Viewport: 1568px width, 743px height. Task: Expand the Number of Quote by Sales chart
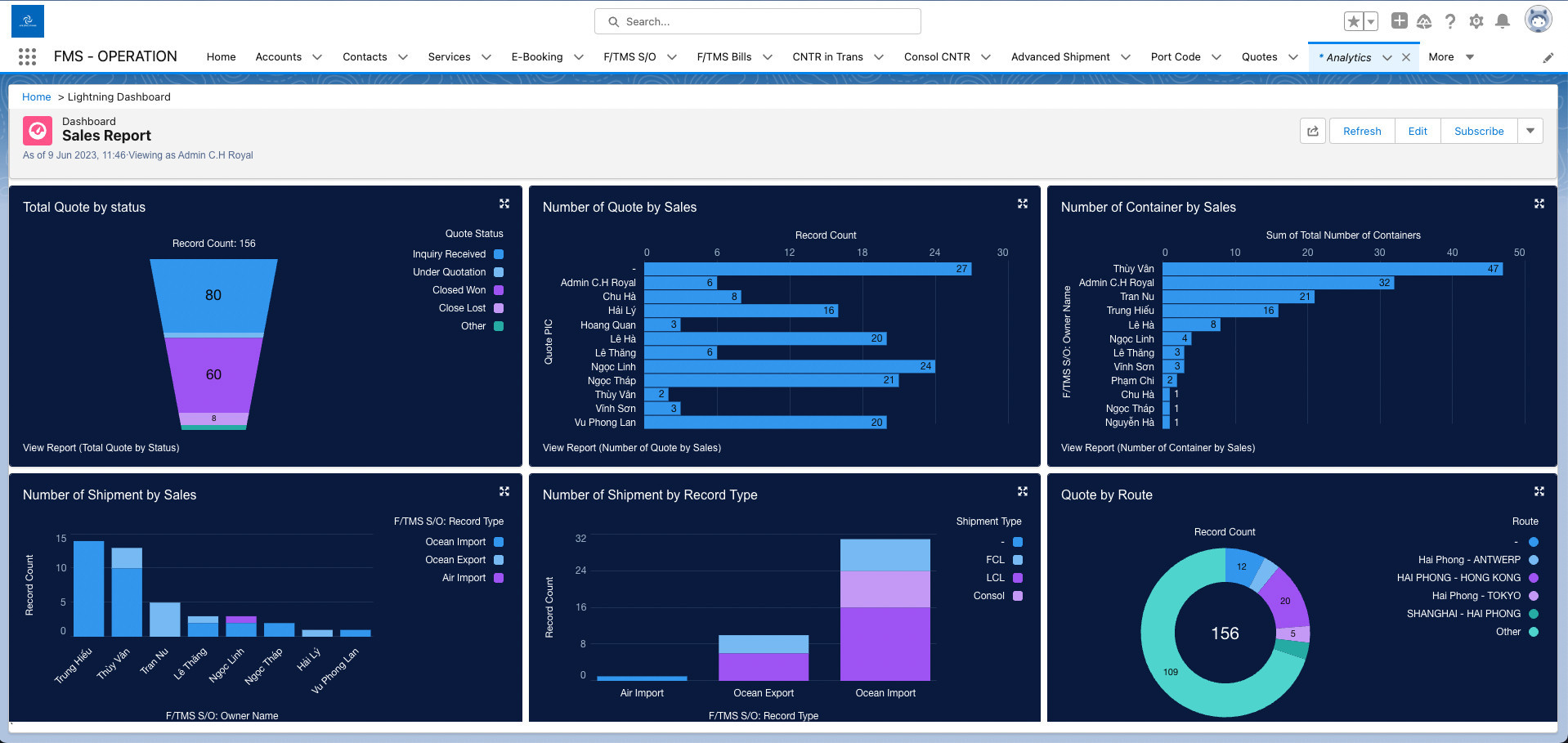click(x=1023, y=204)
